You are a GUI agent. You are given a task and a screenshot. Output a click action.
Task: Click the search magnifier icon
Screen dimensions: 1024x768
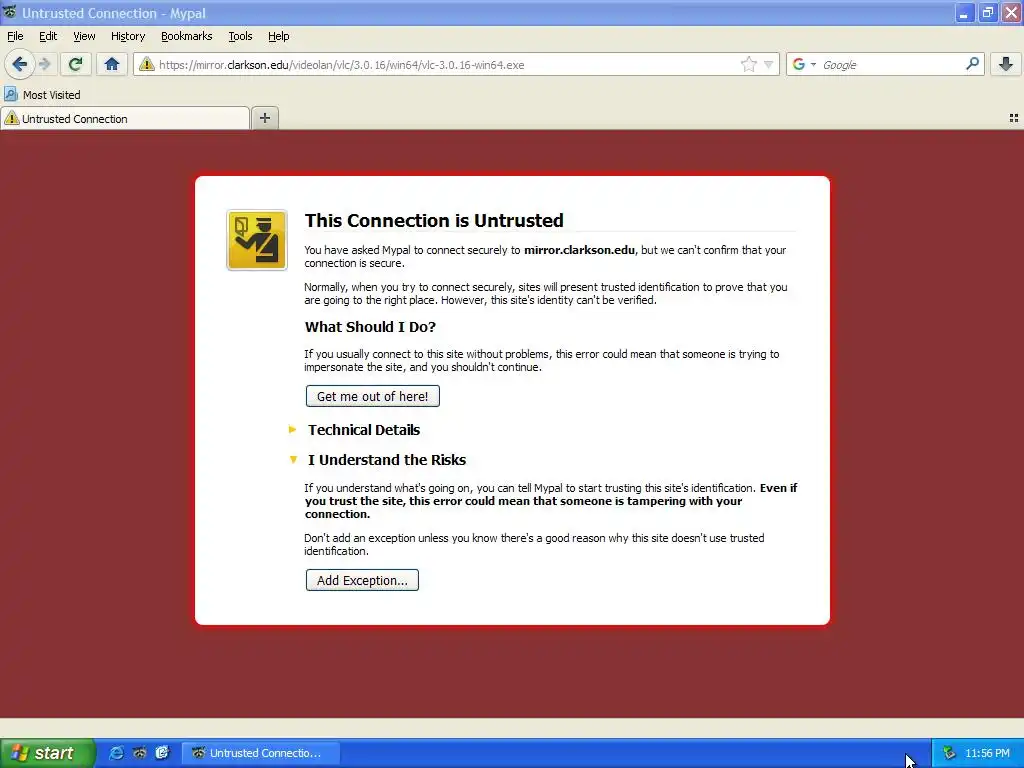972,64
